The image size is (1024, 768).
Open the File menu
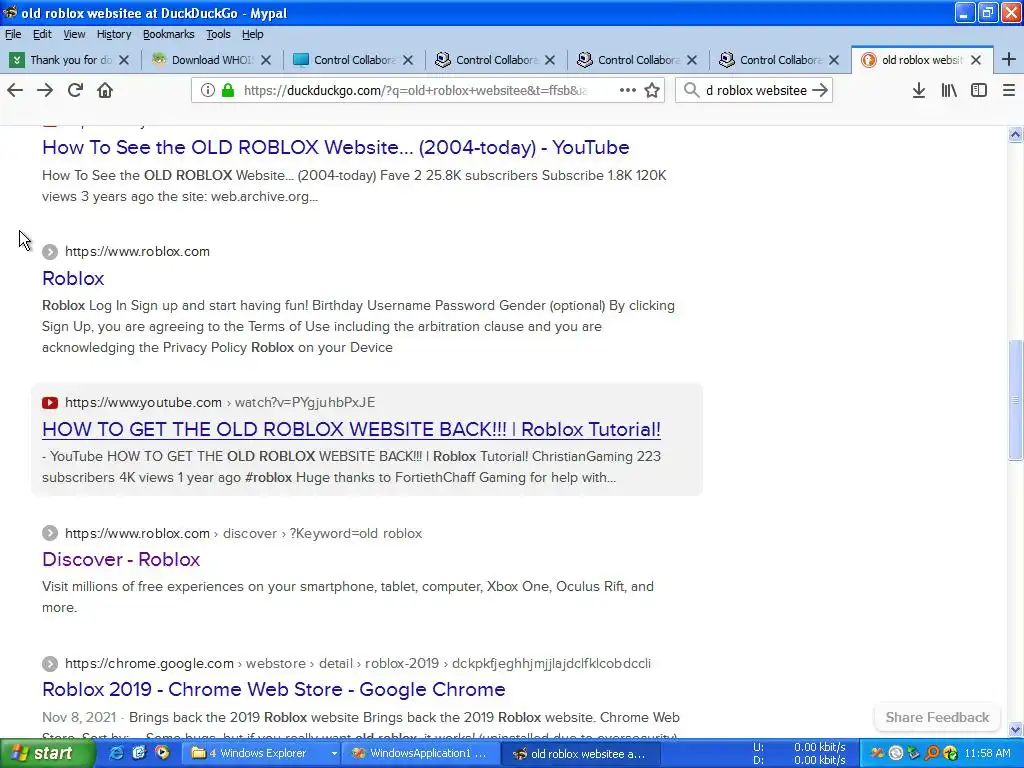[x=13, y=34]
